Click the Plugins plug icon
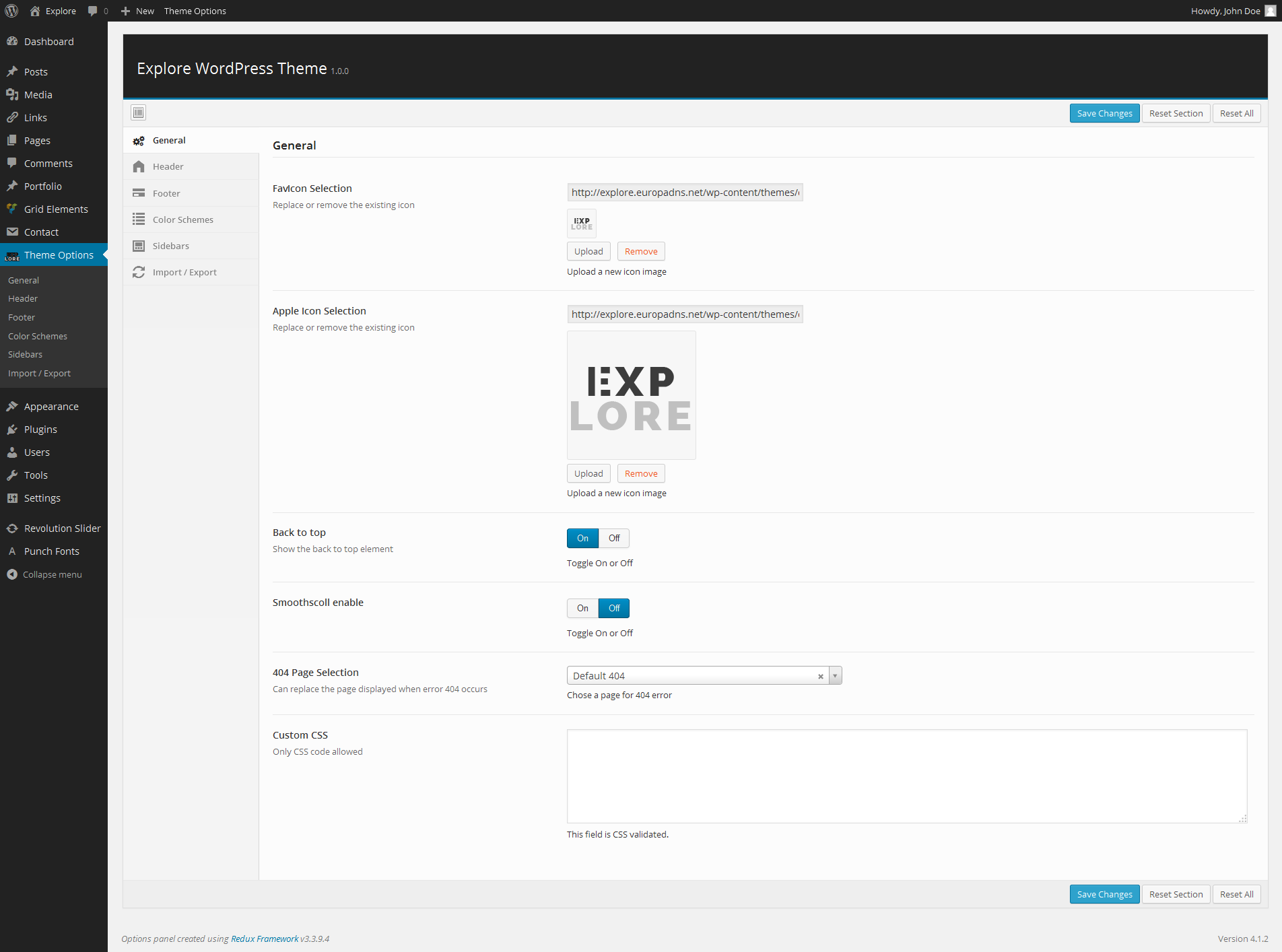This screenshot has width=1282, height=952. coord(12,429)
